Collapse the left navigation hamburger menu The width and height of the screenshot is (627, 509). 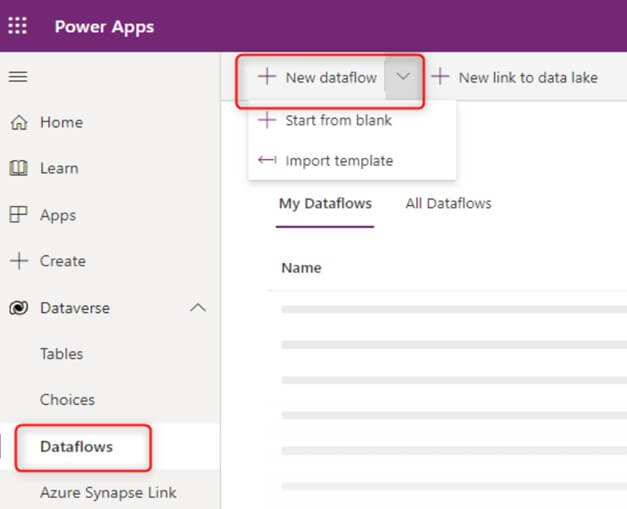[18, 76]
